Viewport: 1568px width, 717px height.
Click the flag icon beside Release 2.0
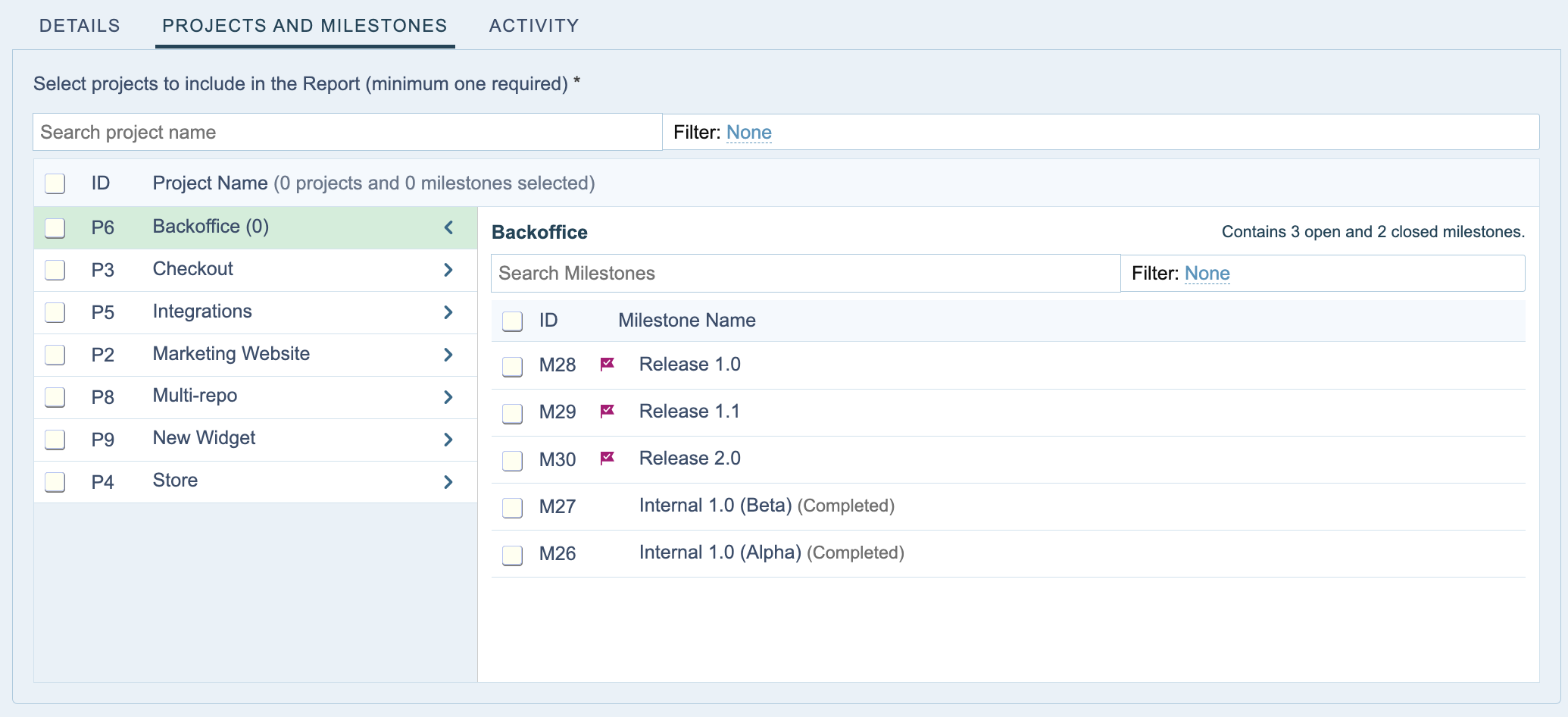coord(607,459)
